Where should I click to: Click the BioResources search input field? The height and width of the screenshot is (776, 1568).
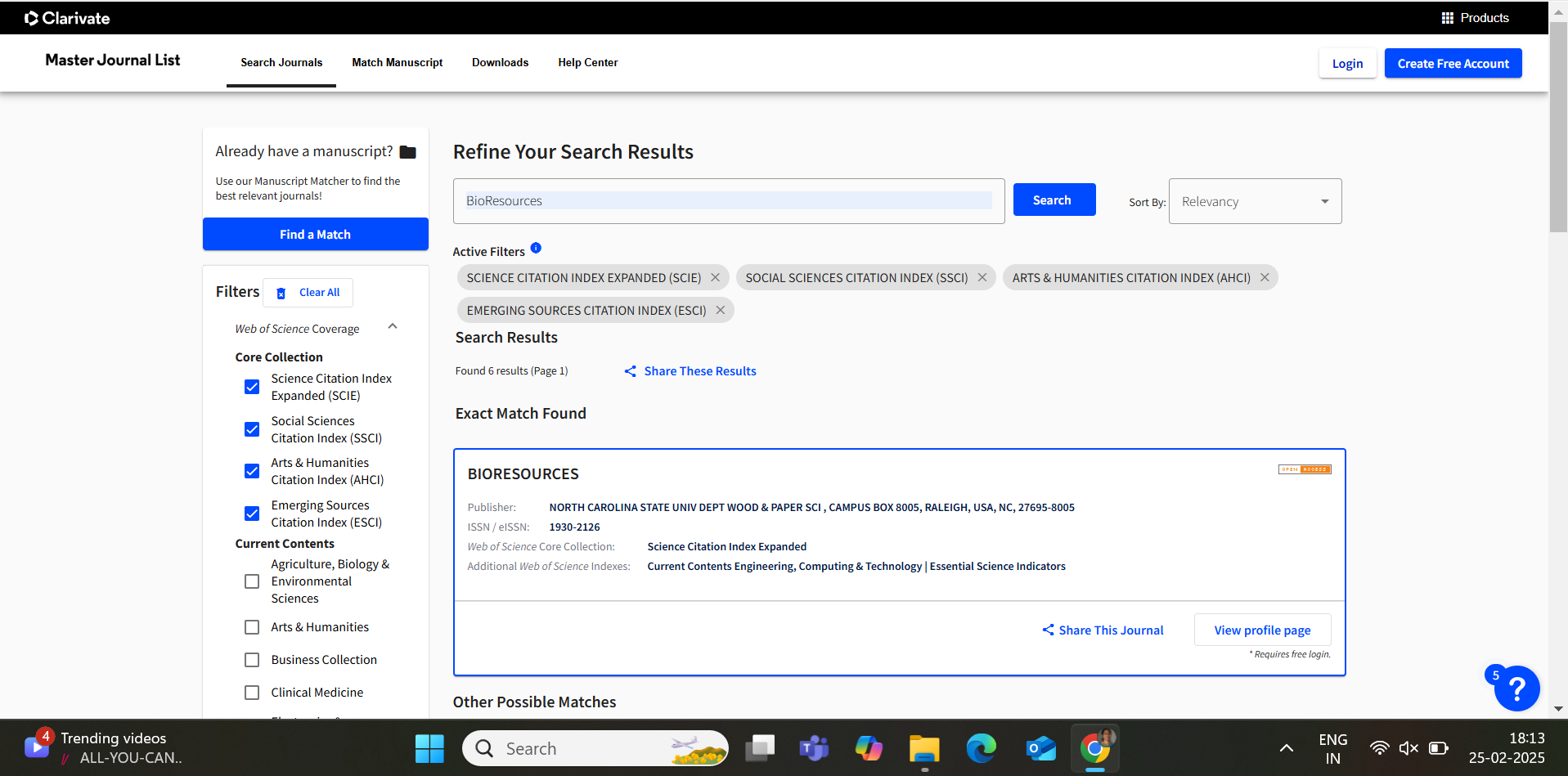[728, 201]
